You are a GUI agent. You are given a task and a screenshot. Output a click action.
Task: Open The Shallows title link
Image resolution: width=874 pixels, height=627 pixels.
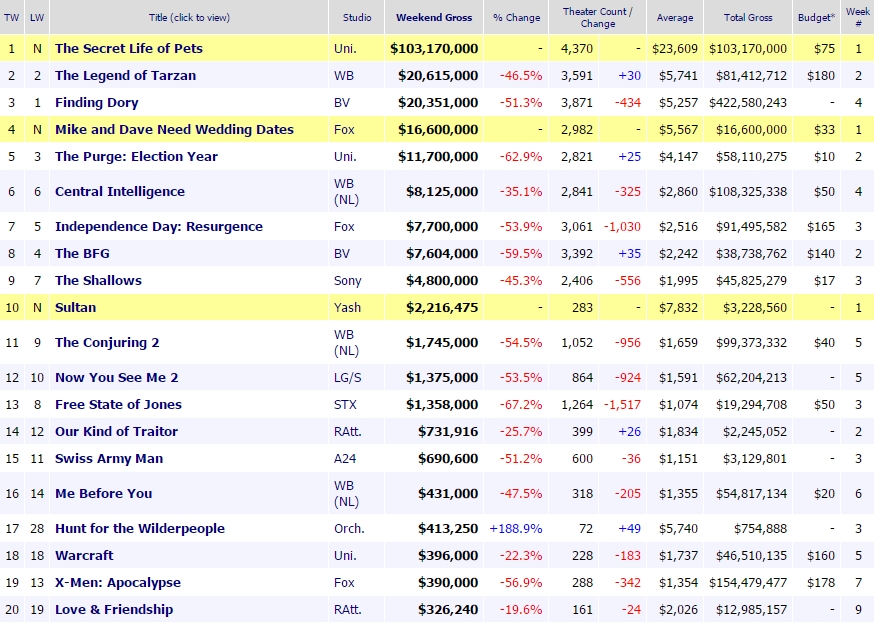coord(98,280)
